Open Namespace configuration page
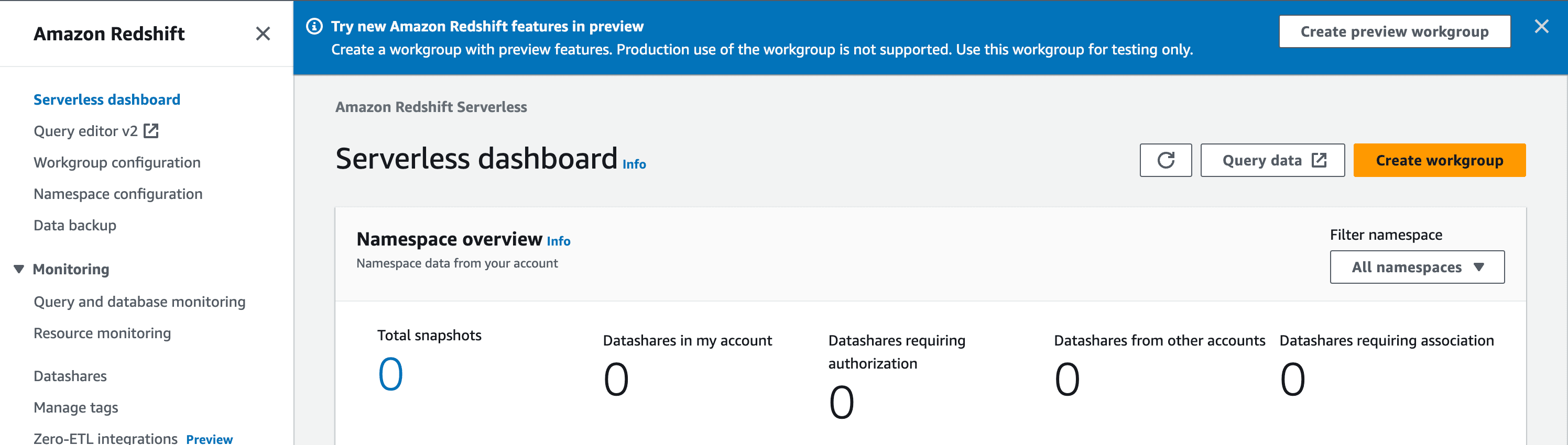The height and width of the screenshot is (445, 1568). (118, 194)
